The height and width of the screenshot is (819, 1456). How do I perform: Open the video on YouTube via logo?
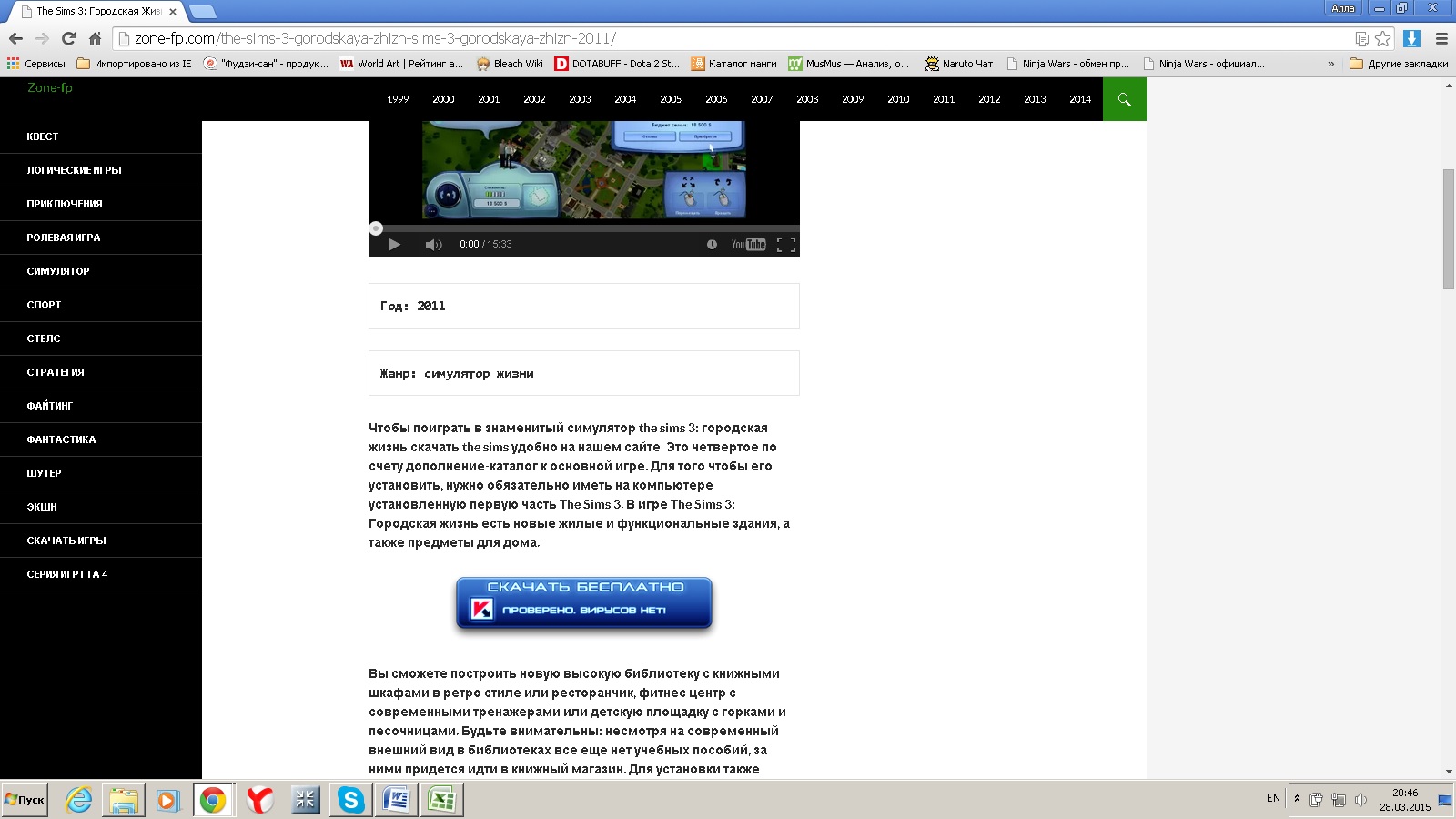[748, 244]
